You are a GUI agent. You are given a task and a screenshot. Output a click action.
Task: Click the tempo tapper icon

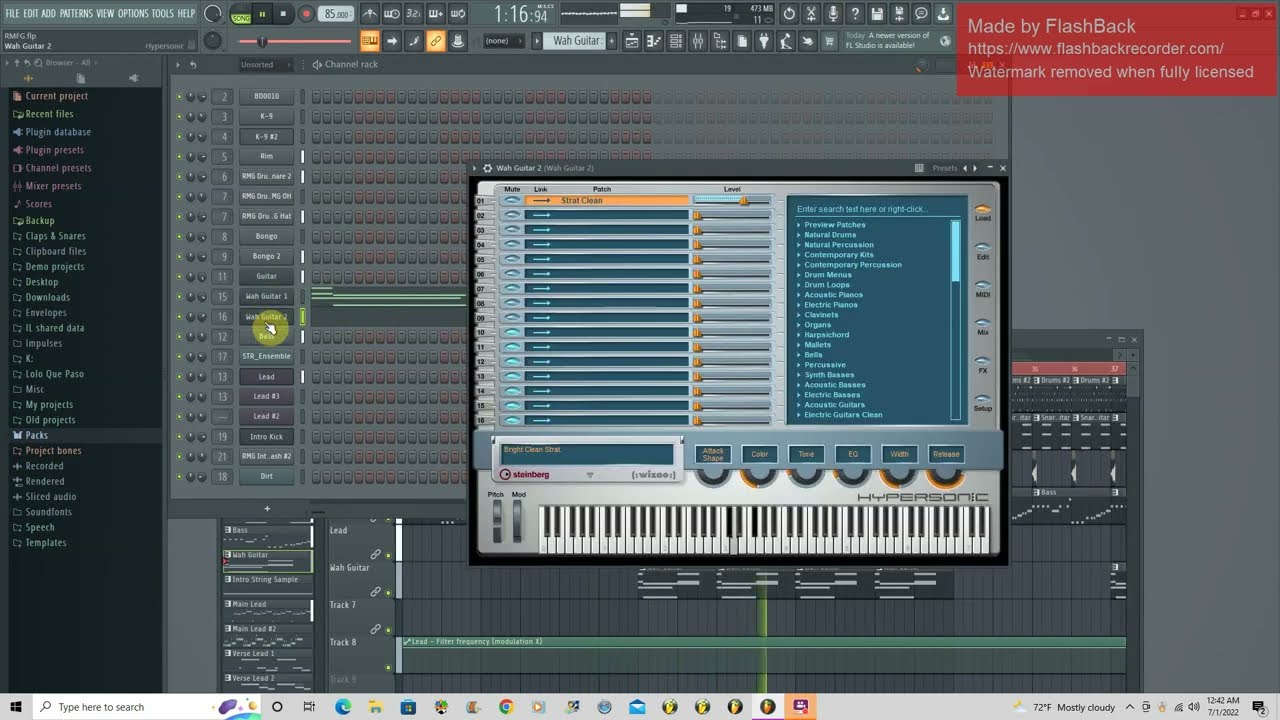pos(787,41)
